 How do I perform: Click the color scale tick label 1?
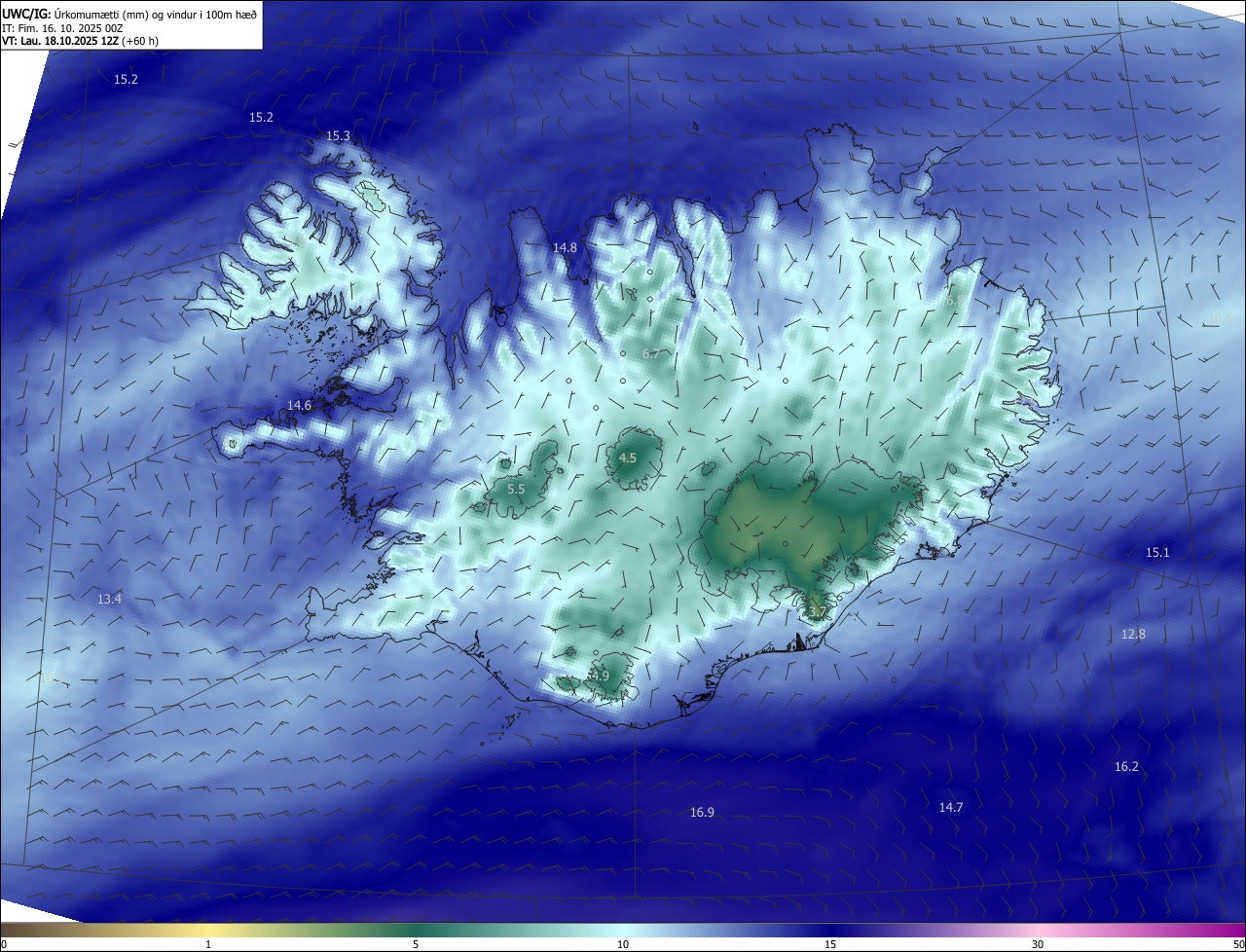tap(208, 944)
